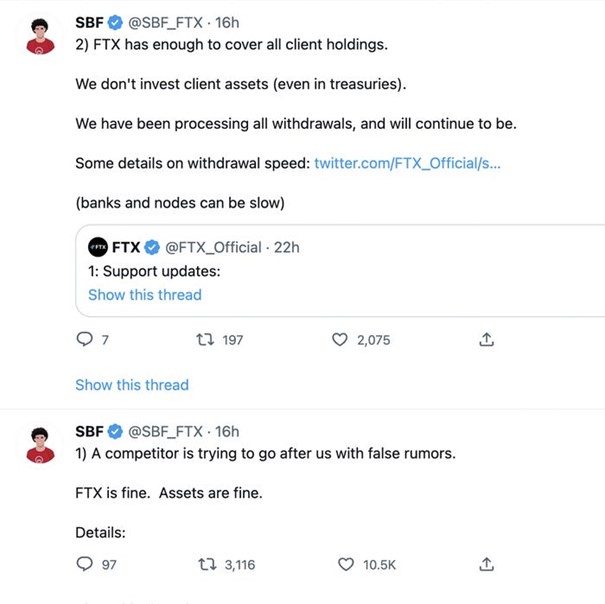Reply to the false rumors tweet

(85, 564)
